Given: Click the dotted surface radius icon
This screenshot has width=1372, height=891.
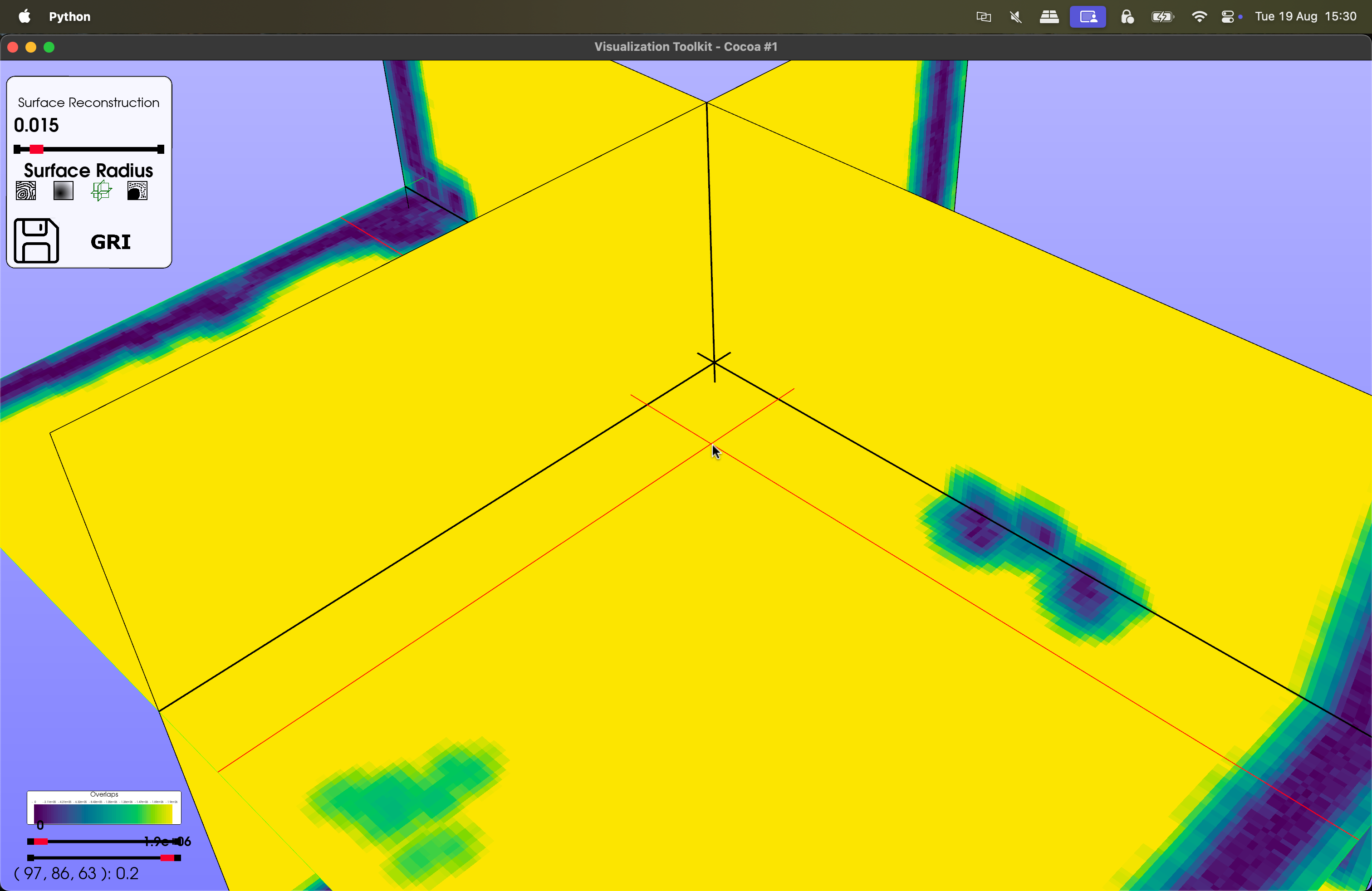Looking at the screenshot, I should click(137, 191).
